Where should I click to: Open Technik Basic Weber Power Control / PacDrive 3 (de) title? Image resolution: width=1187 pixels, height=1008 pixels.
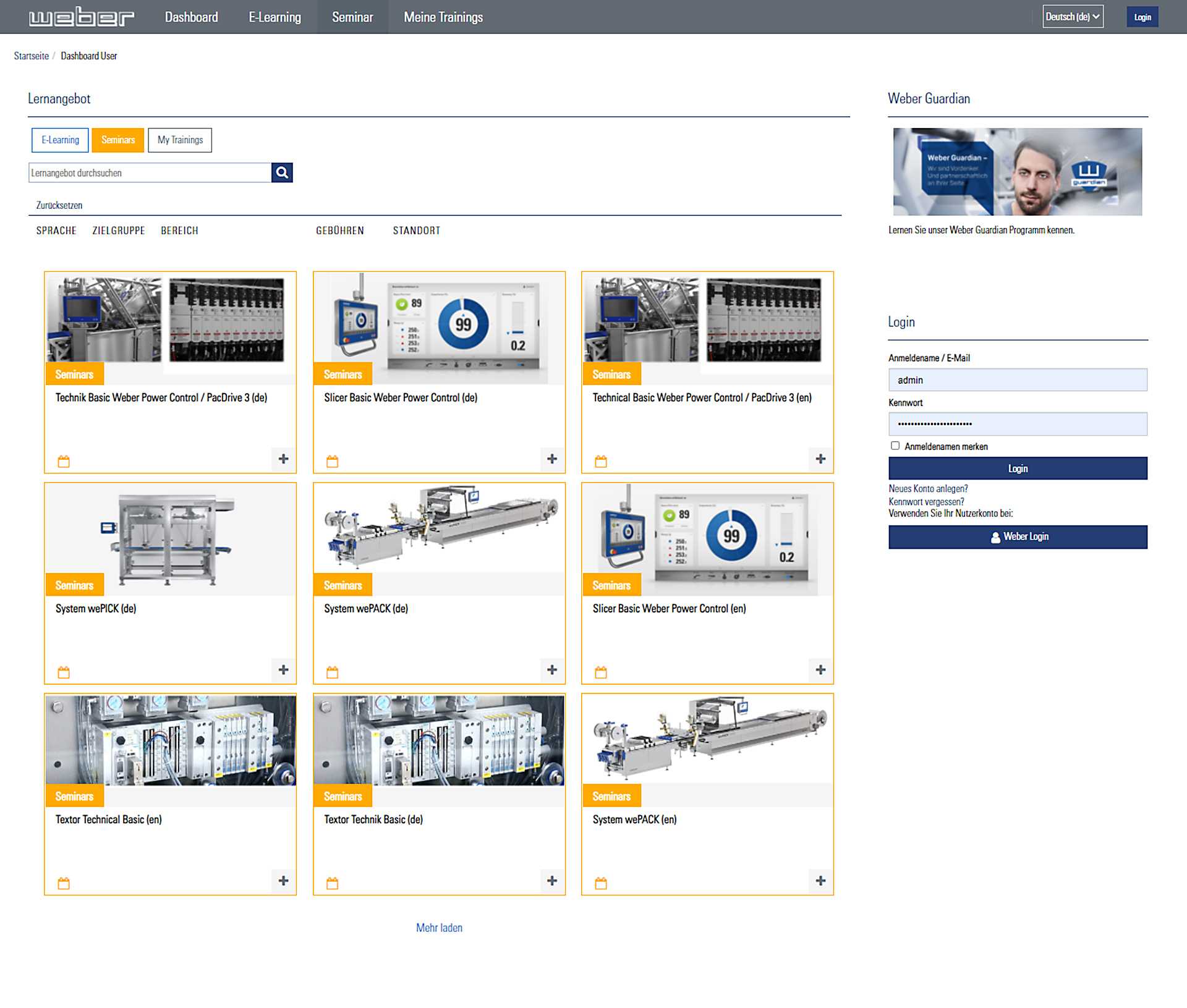pos(161,397)
